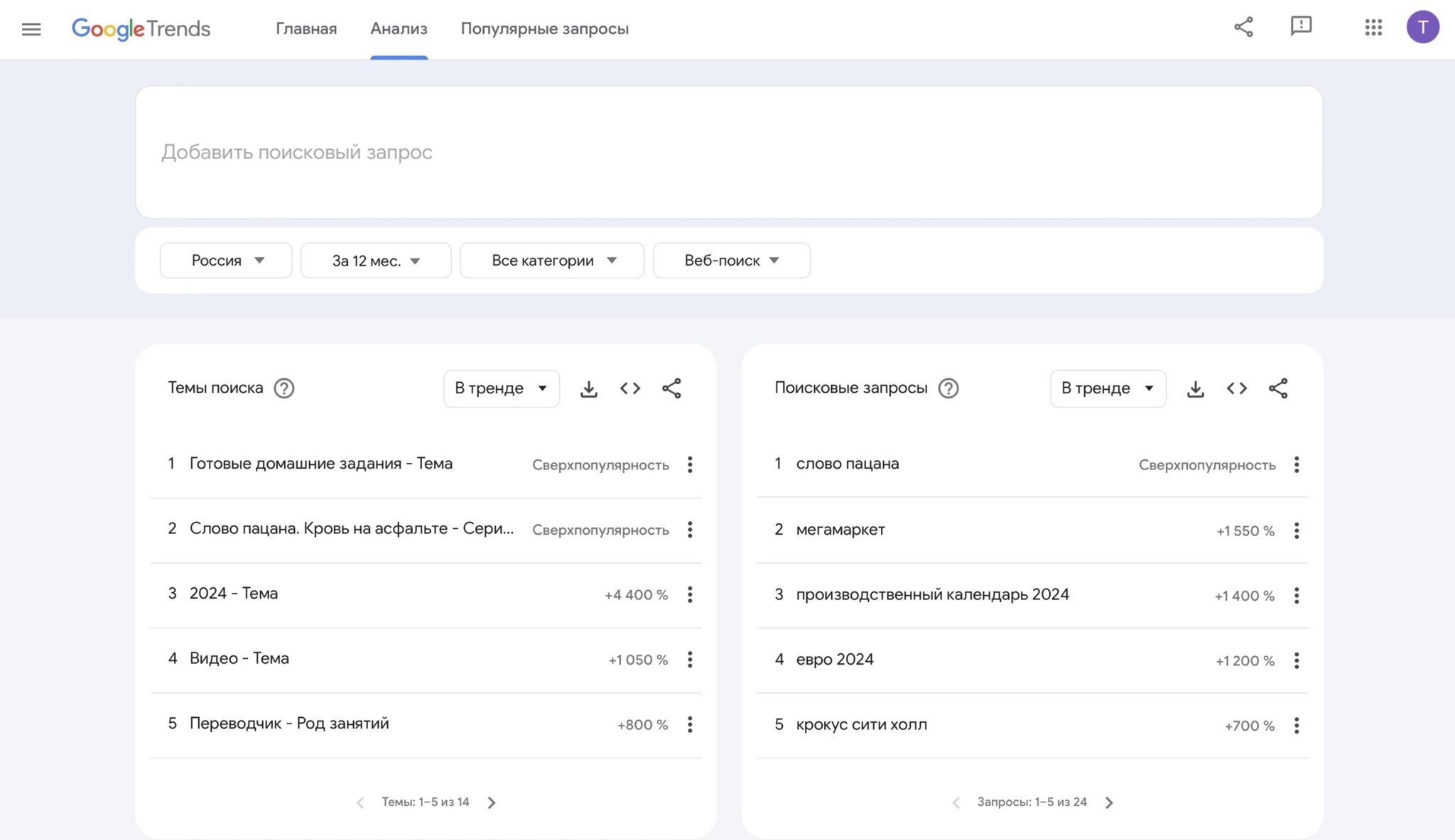Open options for Видео - Тема row
Image resolution: width=1455 pixels, height=840 pixels.
pos(690,660)
